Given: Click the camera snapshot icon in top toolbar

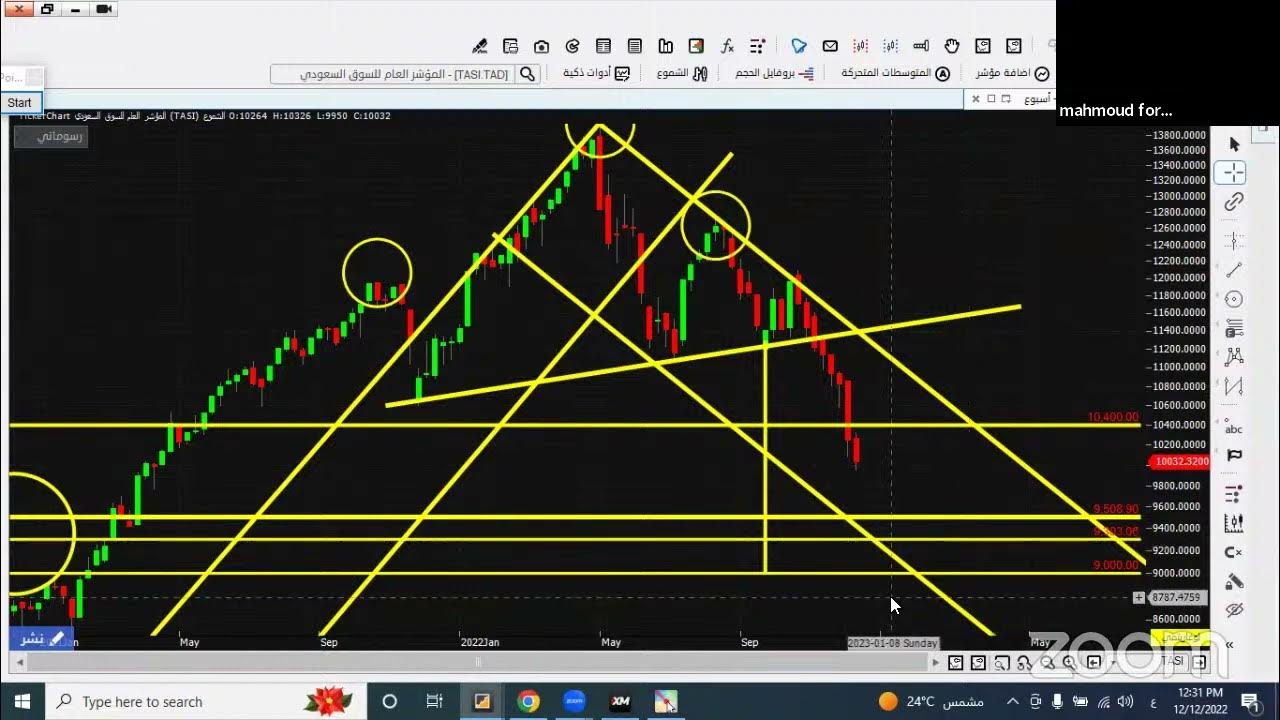Looking at the screenshot, I should (x=541, y=46).
